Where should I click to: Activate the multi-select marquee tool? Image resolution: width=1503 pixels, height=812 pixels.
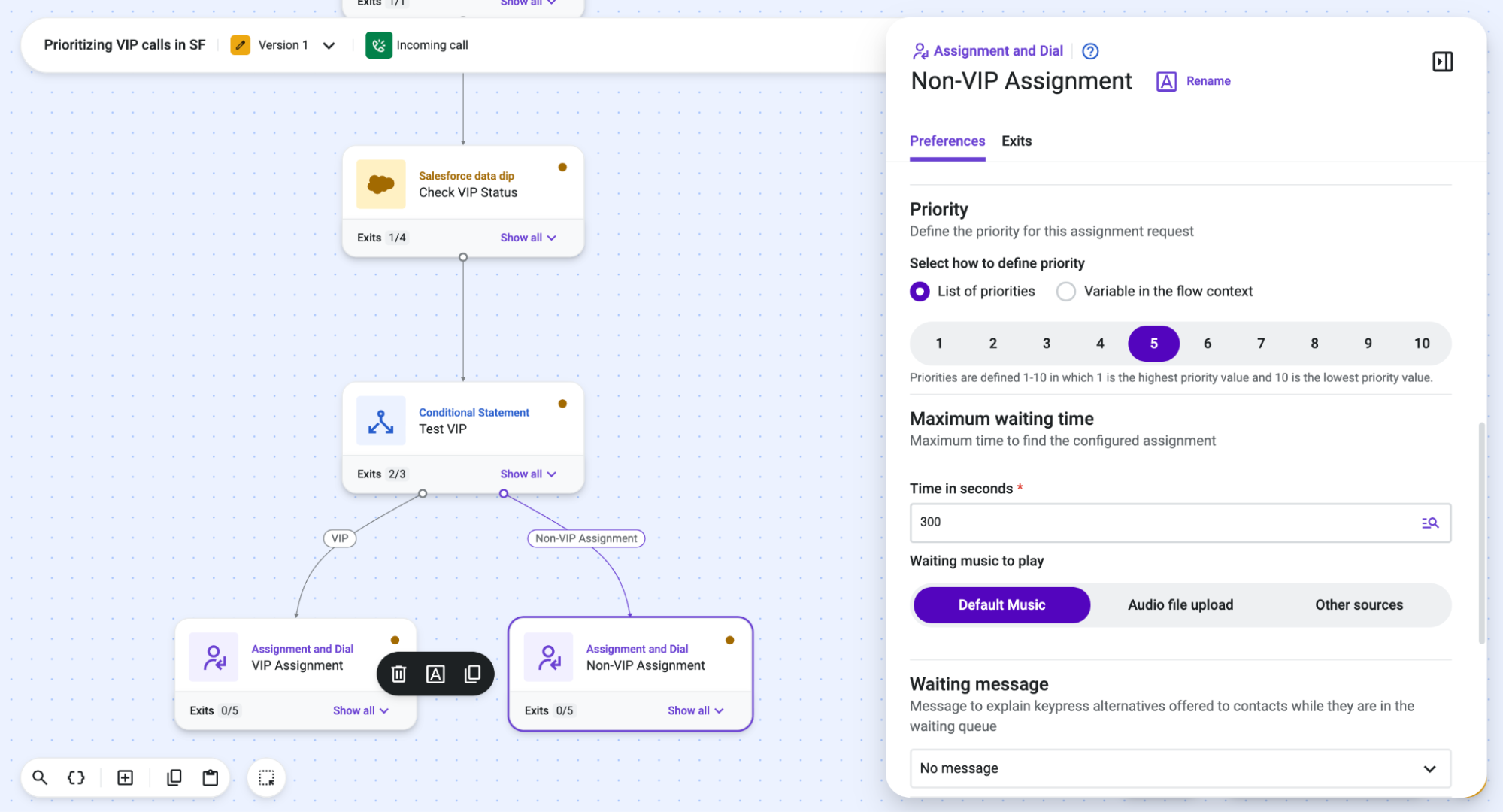(266, 777)
